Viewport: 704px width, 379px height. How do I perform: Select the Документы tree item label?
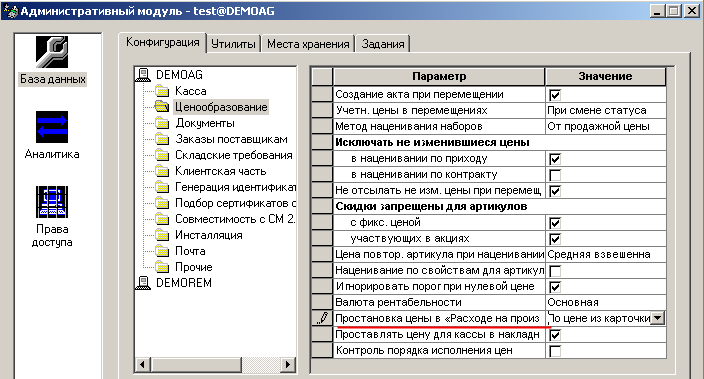coord(205,123)
